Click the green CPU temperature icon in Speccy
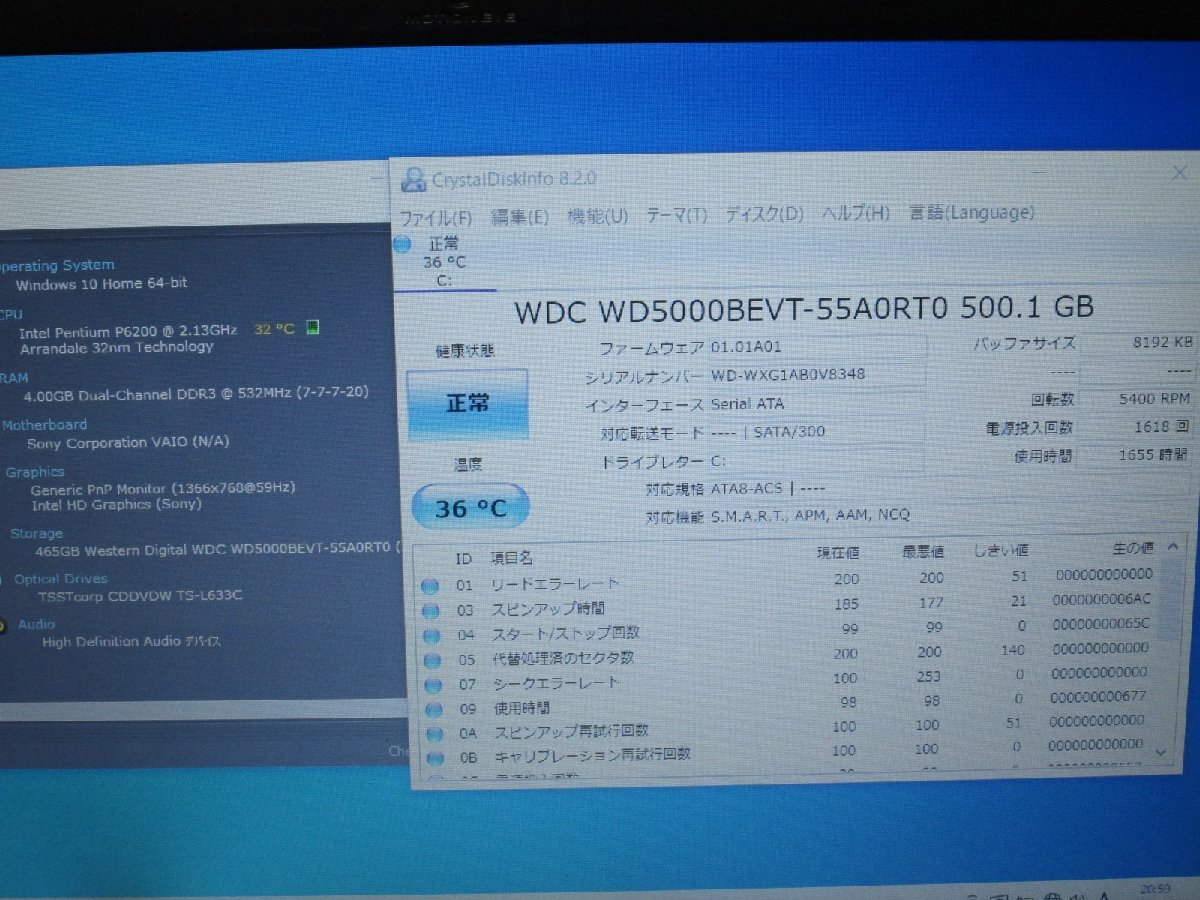Image resolution: width=1200 pixels, height=900 pixels. 313,328
